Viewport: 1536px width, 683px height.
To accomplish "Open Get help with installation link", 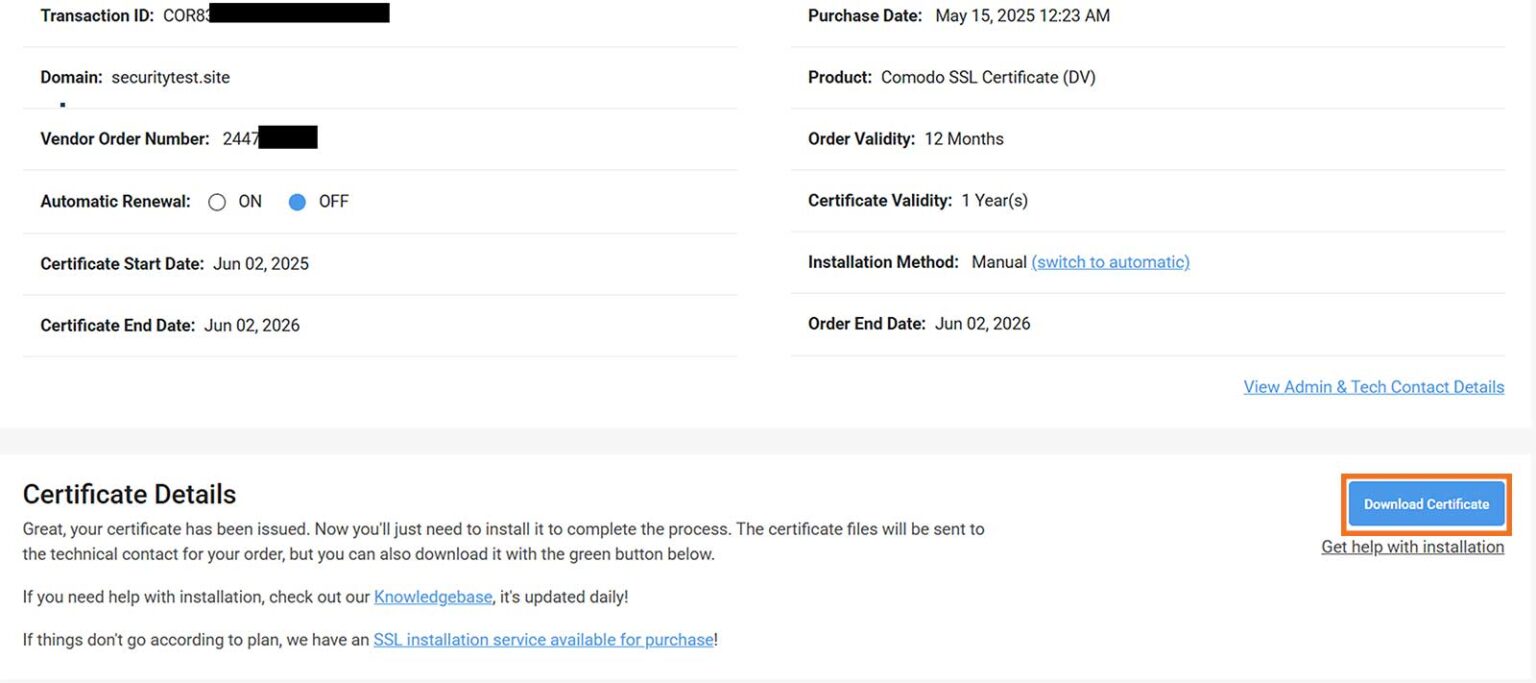I will click(1412, 547).
